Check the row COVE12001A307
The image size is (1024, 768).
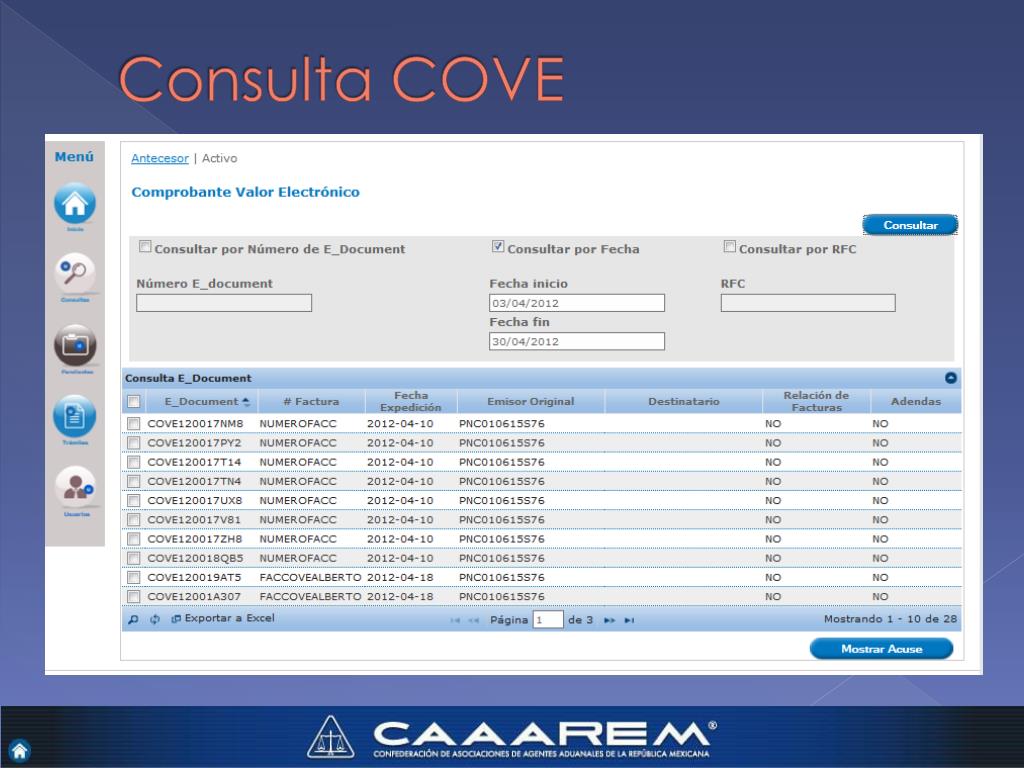coord(133,597)
